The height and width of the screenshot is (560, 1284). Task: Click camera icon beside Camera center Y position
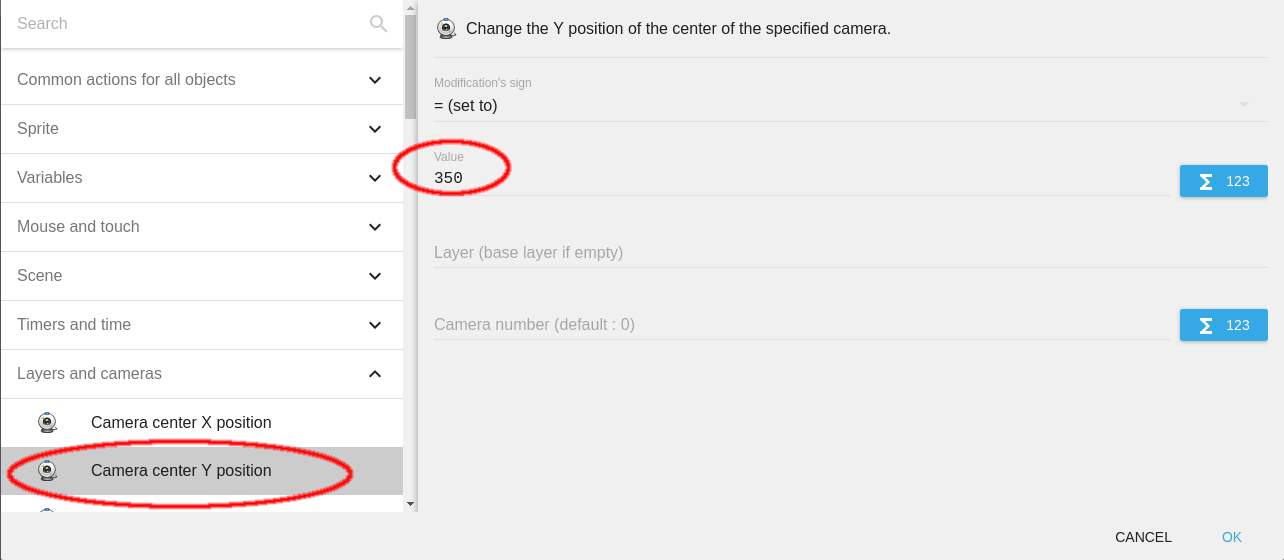(x=47, y=471)
